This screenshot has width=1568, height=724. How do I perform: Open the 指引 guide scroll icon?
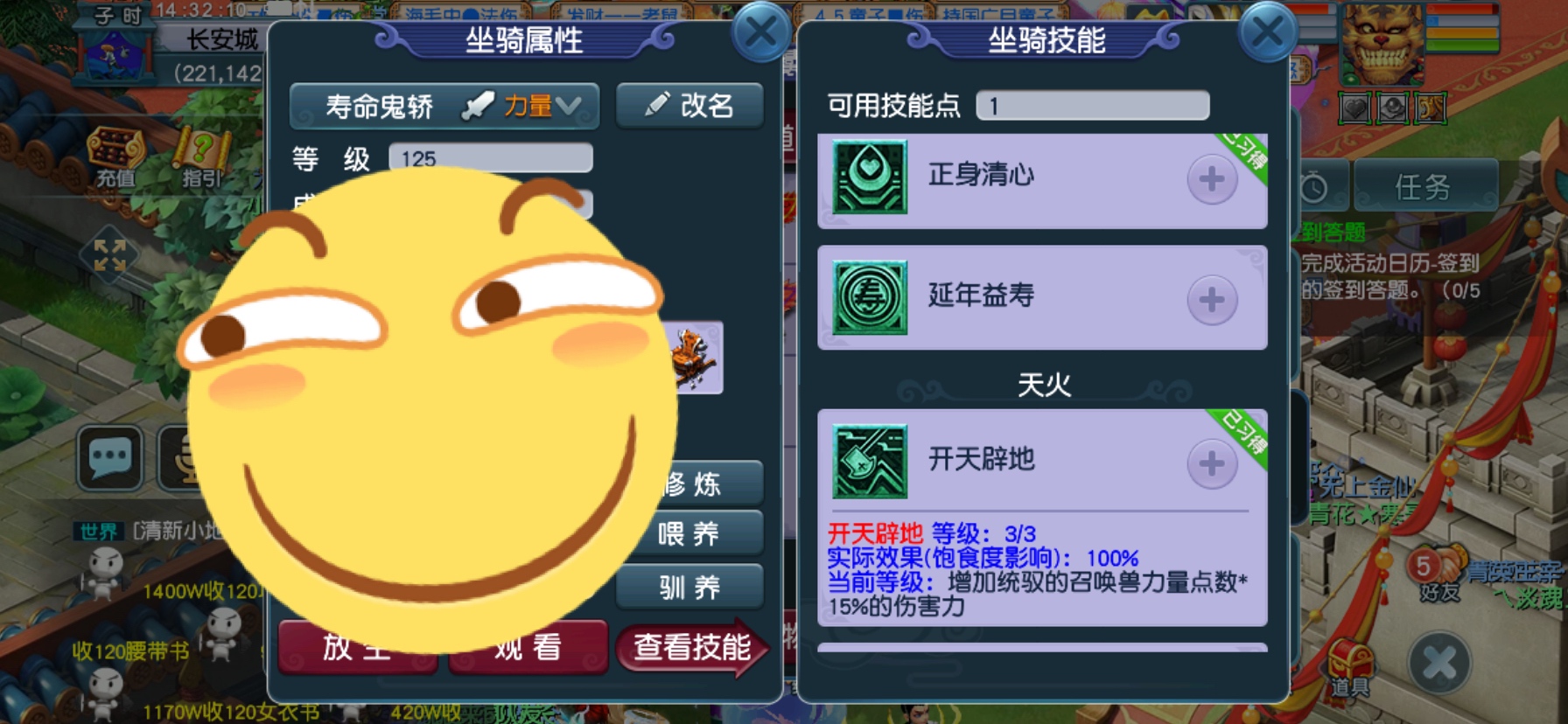(x=200, y=157)
